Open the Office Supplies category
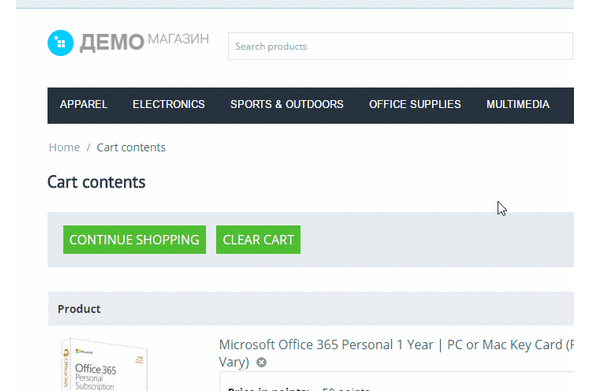The height and width of the screenshot is (391, 590). pyautogui.click(x=415, y=104)
